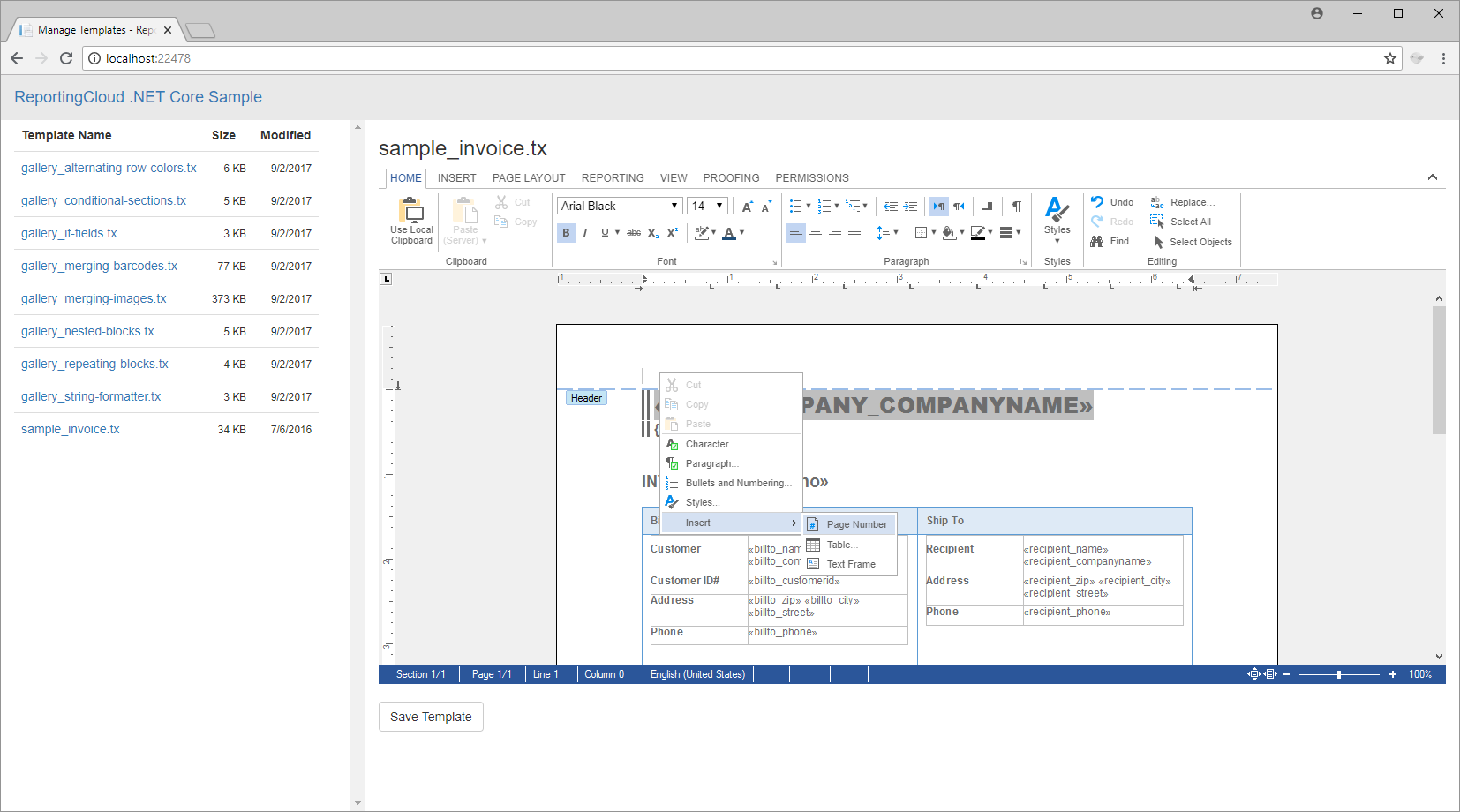Click the frame line color icon
This screenshot has width=1460, height=812.
(x=977, y=233)
